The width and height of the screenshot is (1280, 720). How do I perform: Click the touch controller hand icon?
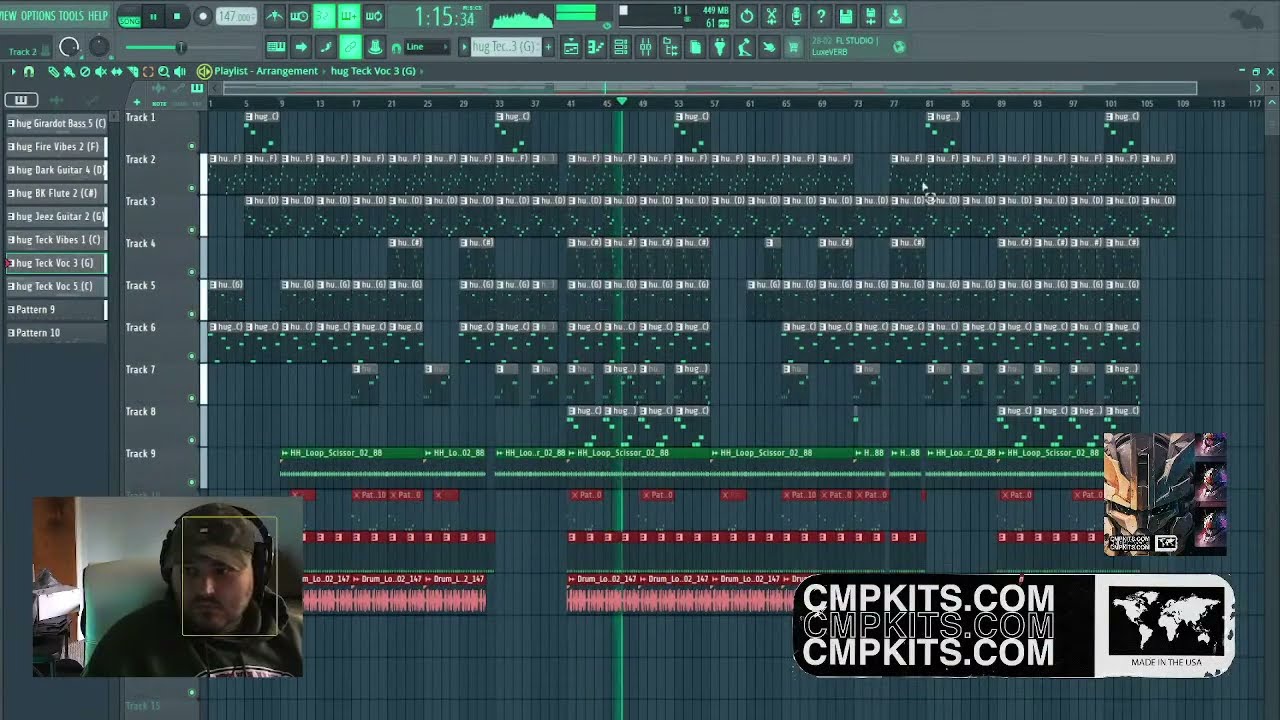click(x=769, y=47)
